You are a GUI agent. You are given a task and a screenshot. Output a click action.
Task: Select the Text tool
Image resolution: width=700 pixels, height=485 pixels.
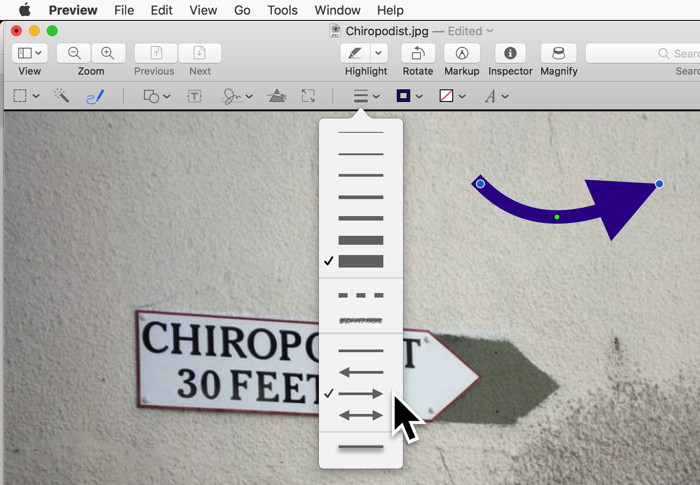(194, 96)
